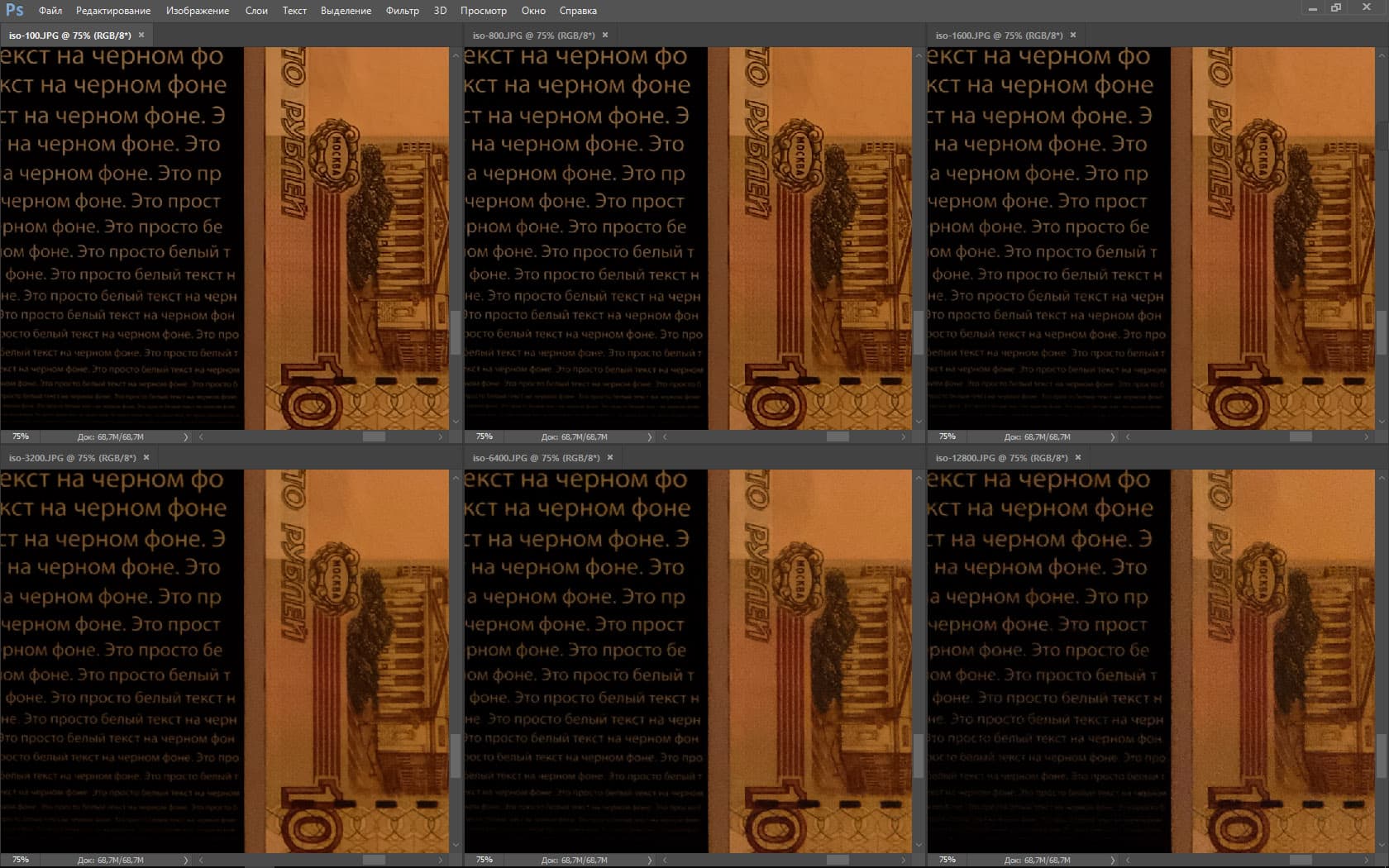Click the zoom field of iso-1600.JPG
The width and height of the screenshot is (1389, 868).
pos(947,436)
